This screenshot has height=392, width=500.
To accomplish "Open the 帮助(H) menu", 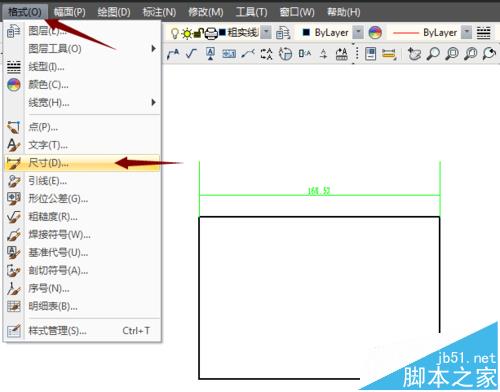I will [x=343, y=12].
